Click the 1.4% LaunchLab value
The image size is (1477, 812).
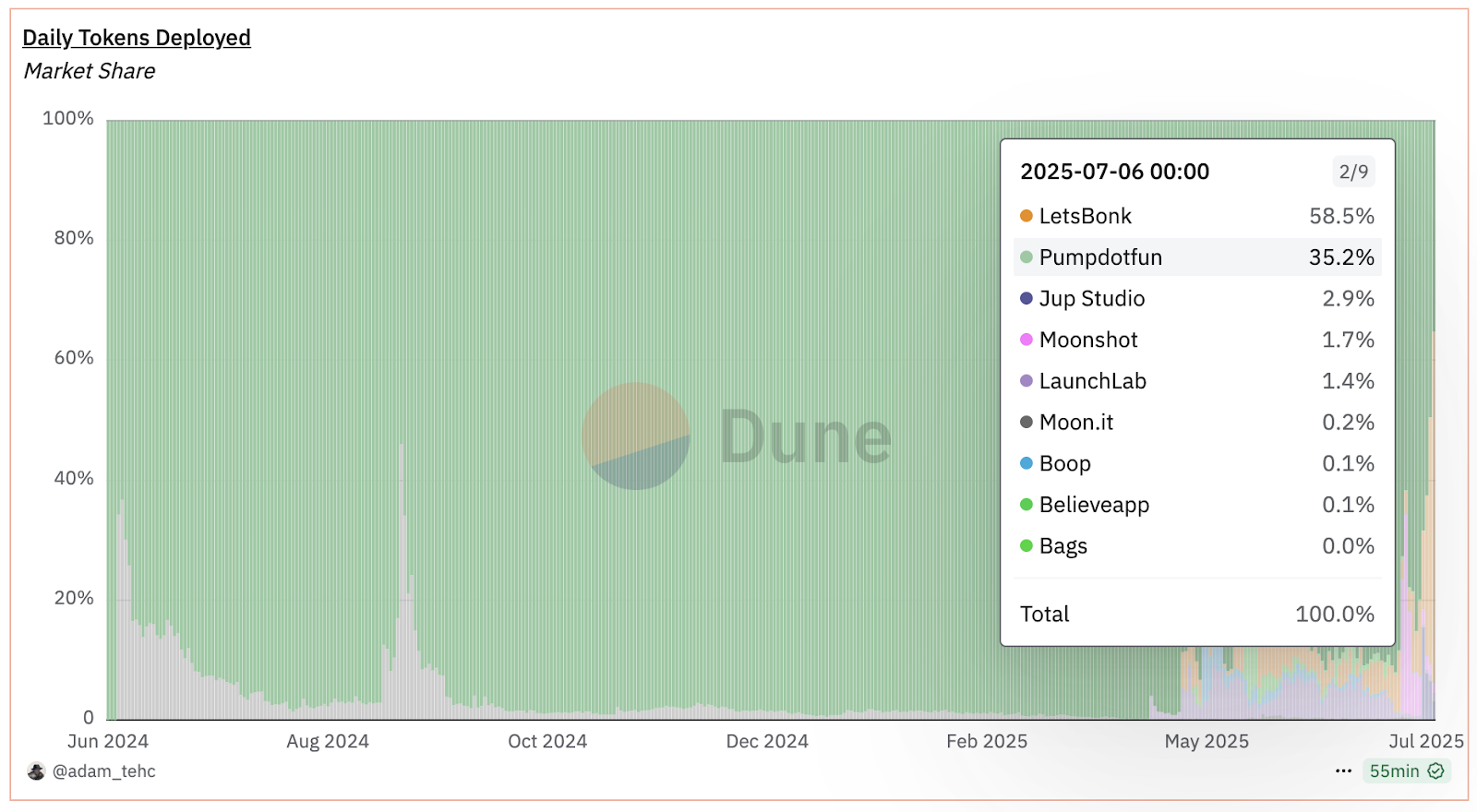click(1348, 381)
